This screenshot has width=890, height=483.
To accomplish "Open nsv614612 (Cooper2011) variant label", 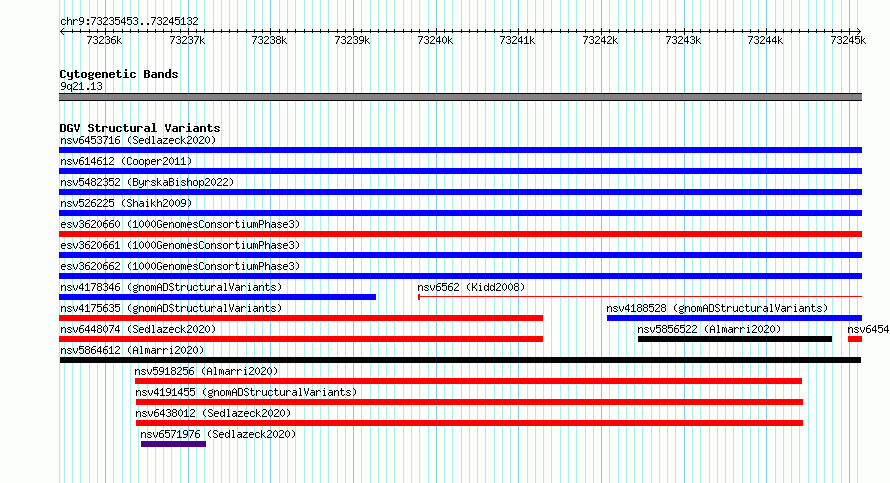I will 126,161.
